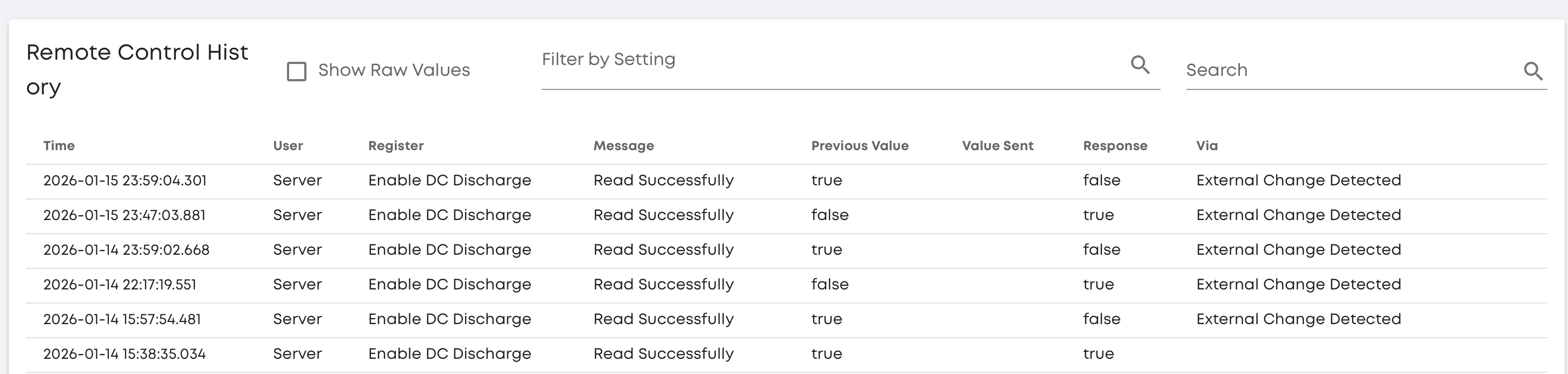
Task: Select the 2026-01-14 22:17:19.551 row
Action: coord(786,286)
